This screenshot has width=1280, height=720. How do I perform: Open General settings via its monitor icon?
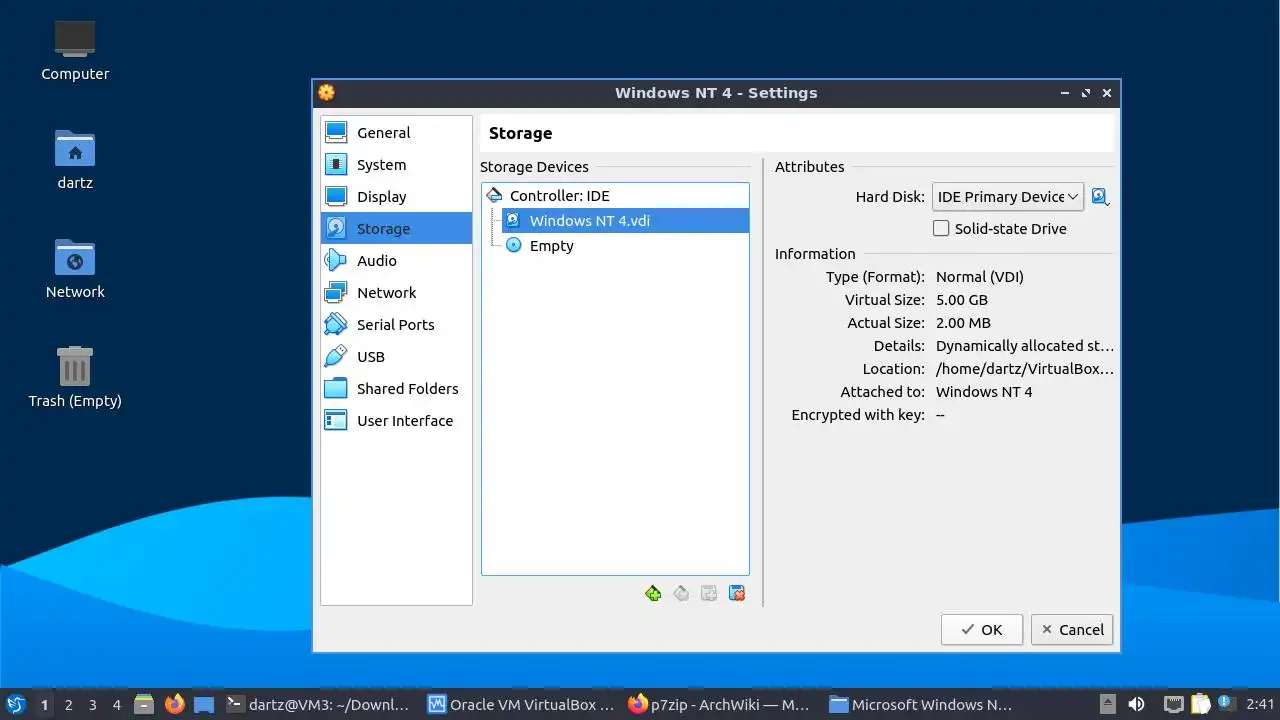pyautogui.click(x=336, y=133)
